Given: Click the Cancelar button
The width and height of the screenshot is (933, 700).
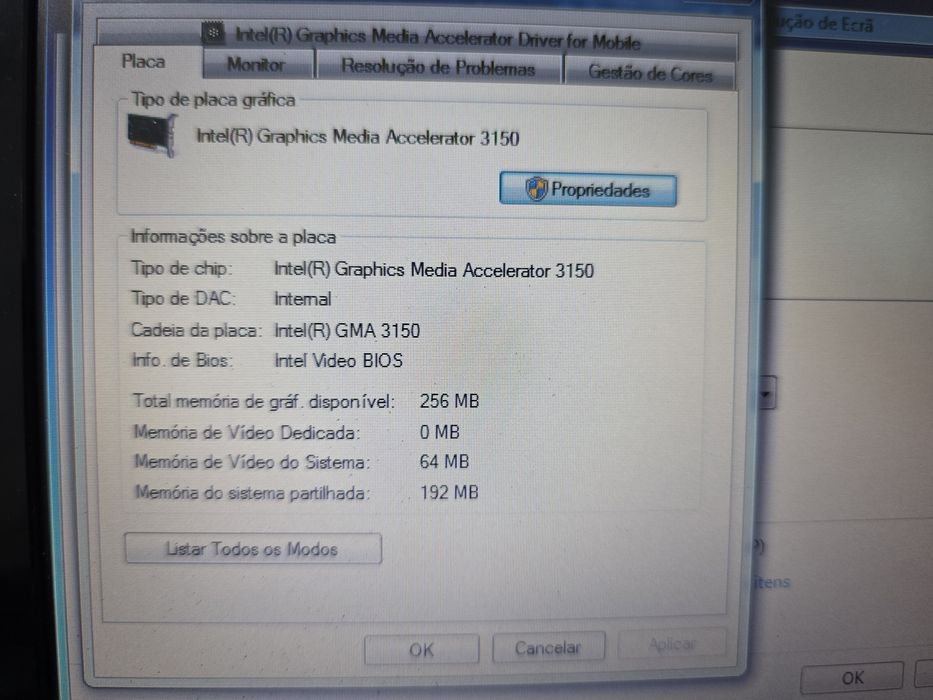Looking at the screenshot, I should click(548, 647).
